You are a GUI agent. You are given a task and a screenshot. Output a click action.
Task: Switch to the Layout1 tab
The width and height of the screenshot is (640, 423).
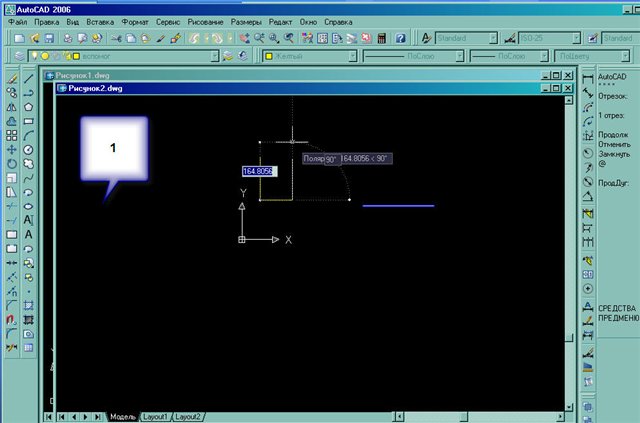155,416
